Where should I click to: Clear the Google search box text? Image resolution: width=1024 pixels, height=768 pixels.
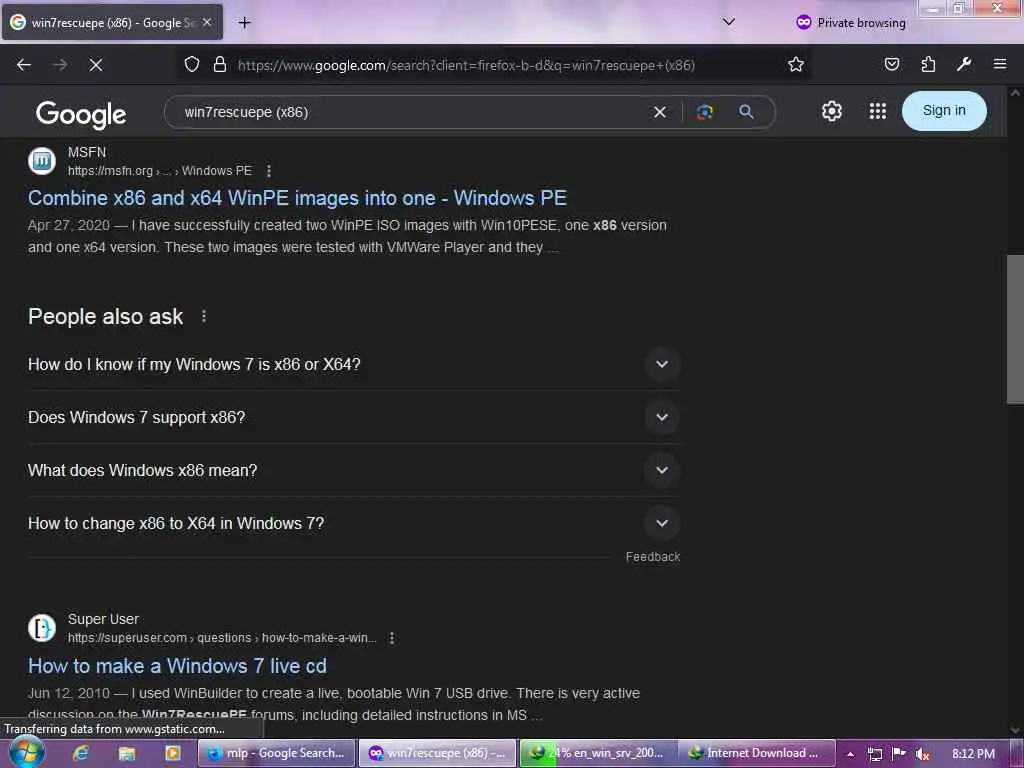(660, 112)
